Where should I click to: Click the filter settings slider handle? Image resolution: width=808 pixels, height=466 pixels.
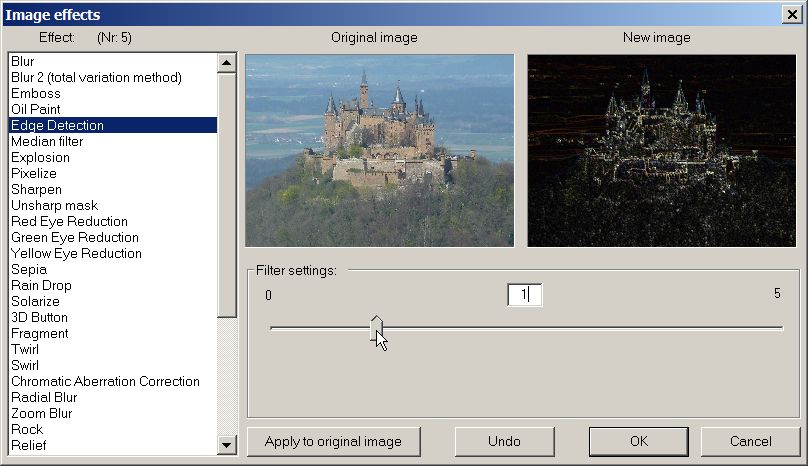376,327
